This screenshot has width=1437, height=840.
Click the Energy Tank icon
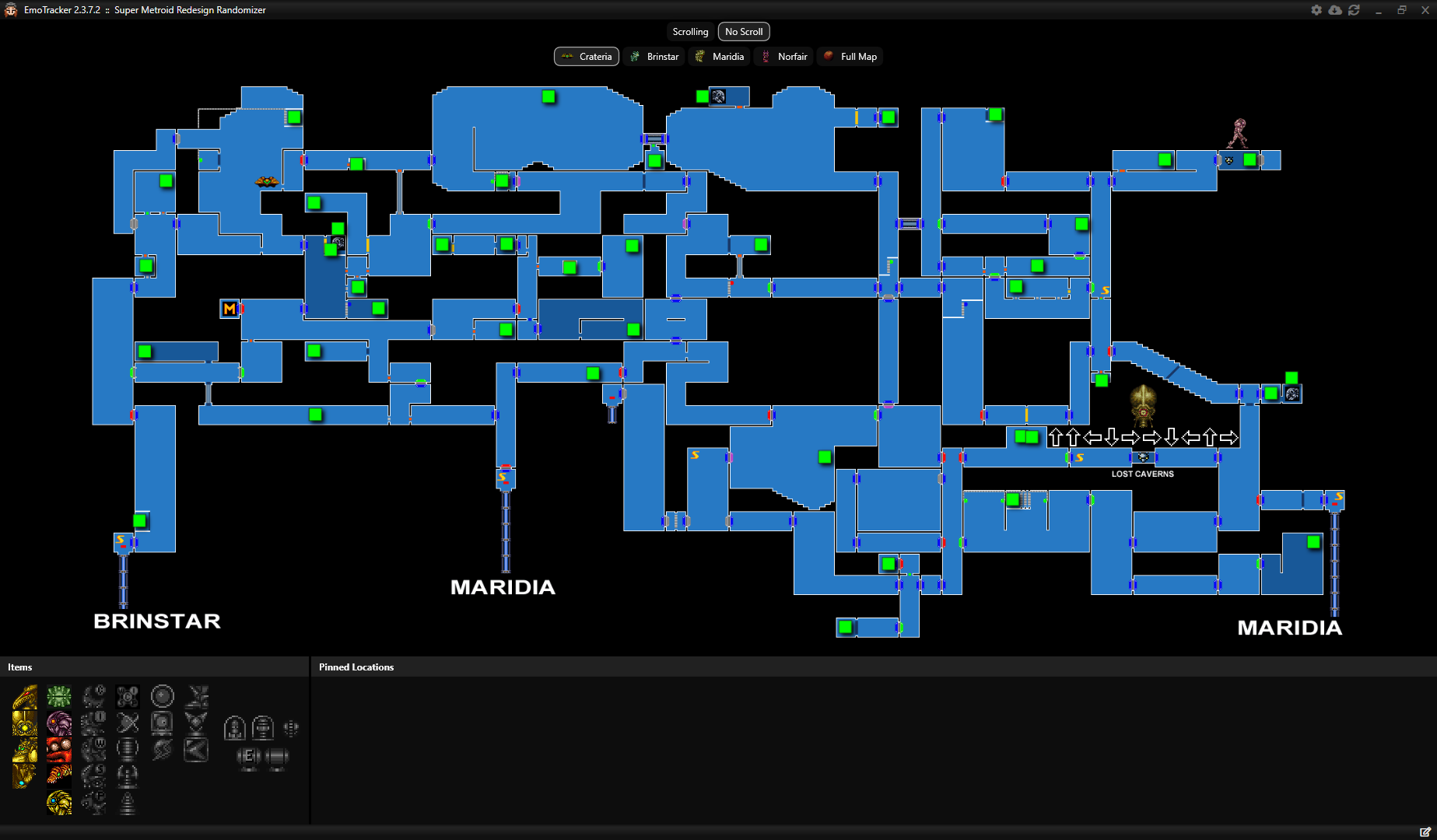(x=249, y=756)
